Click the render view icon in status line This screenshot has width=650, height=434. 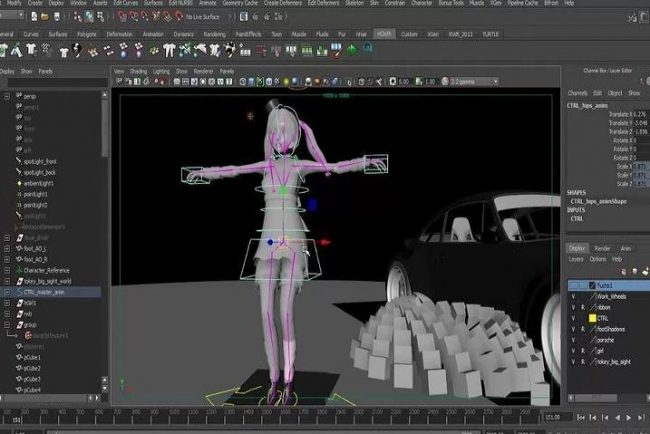[244, 17]
